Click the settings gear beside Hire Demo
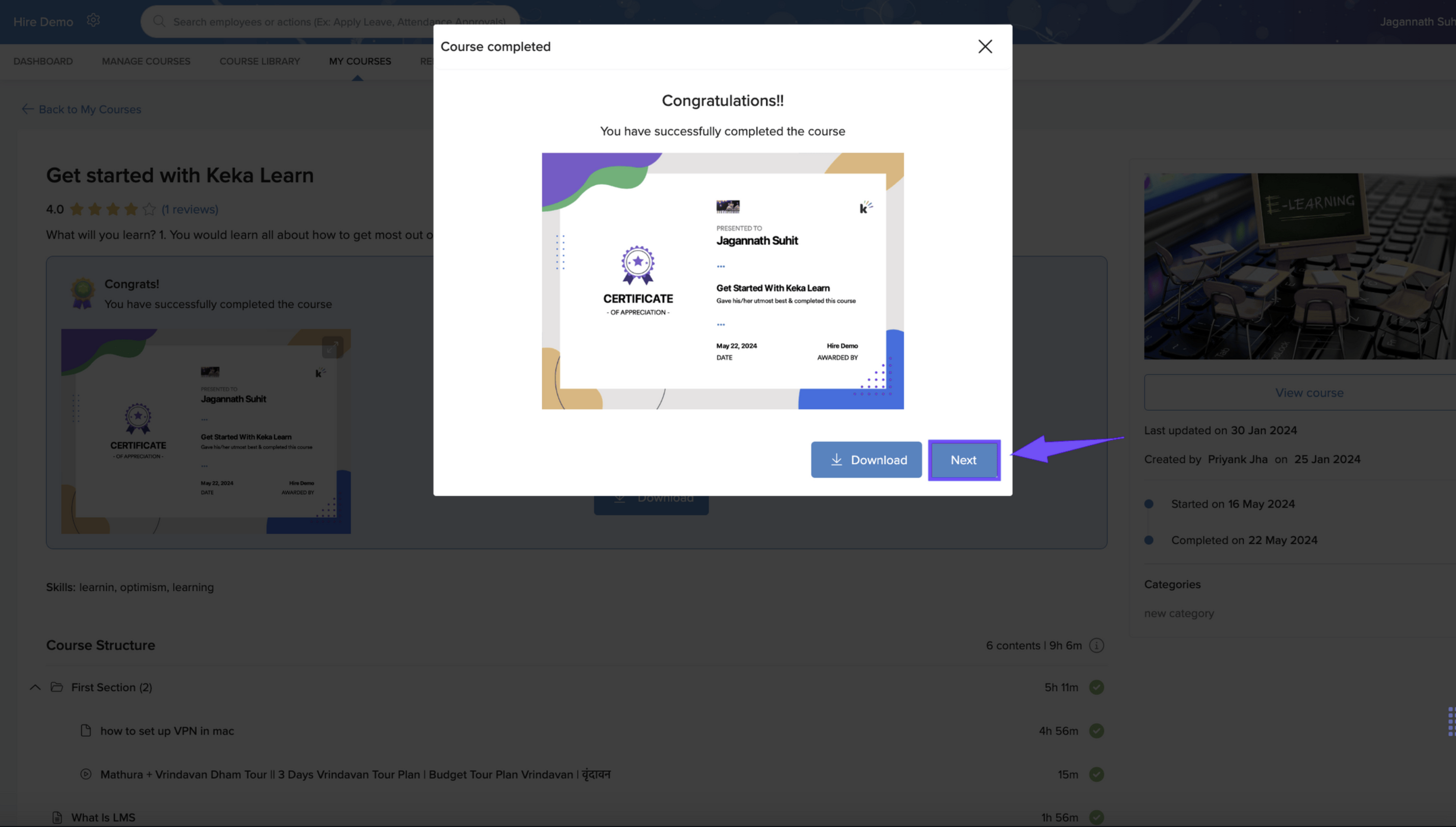The image size is (1456, 827). 93,21
